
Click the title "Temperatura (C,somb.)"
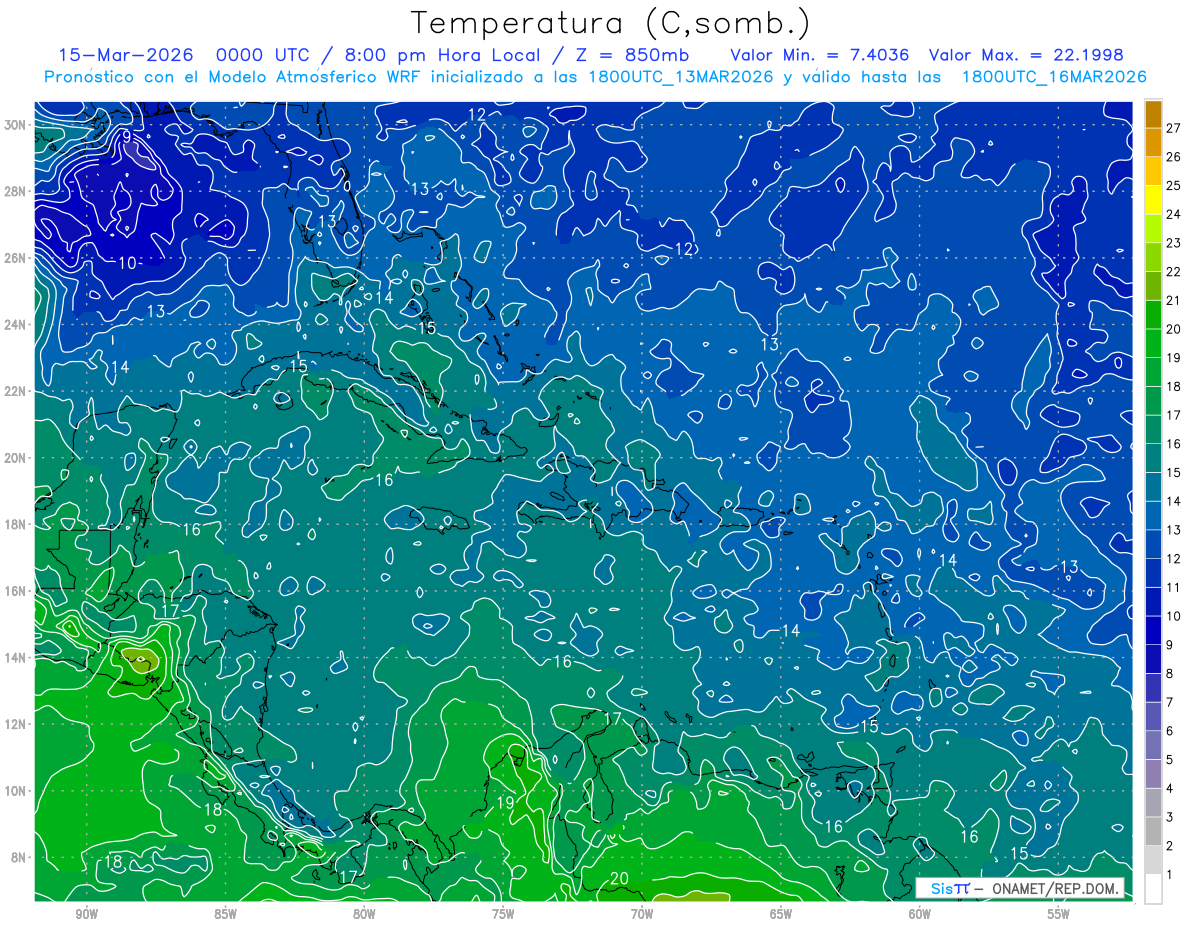point(611,23)
